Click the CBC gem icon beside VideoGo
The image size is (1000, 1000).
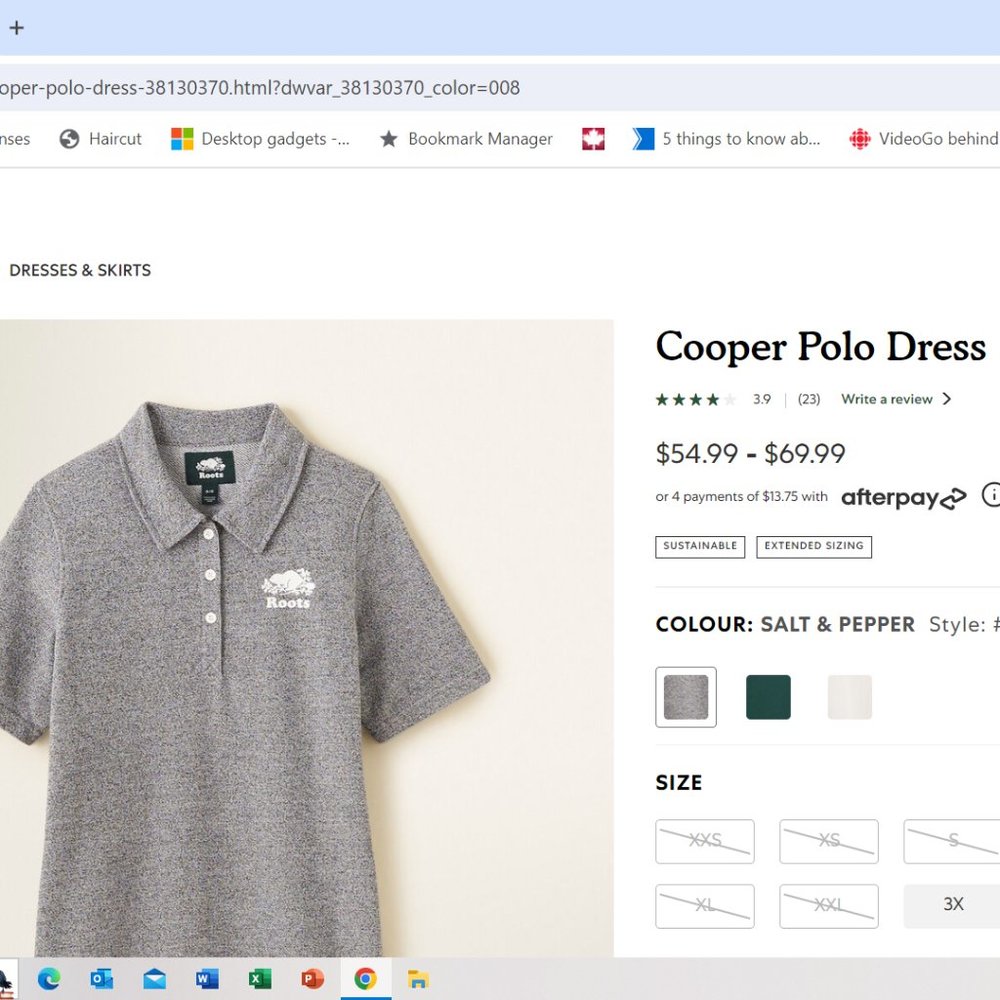point(860,139)
